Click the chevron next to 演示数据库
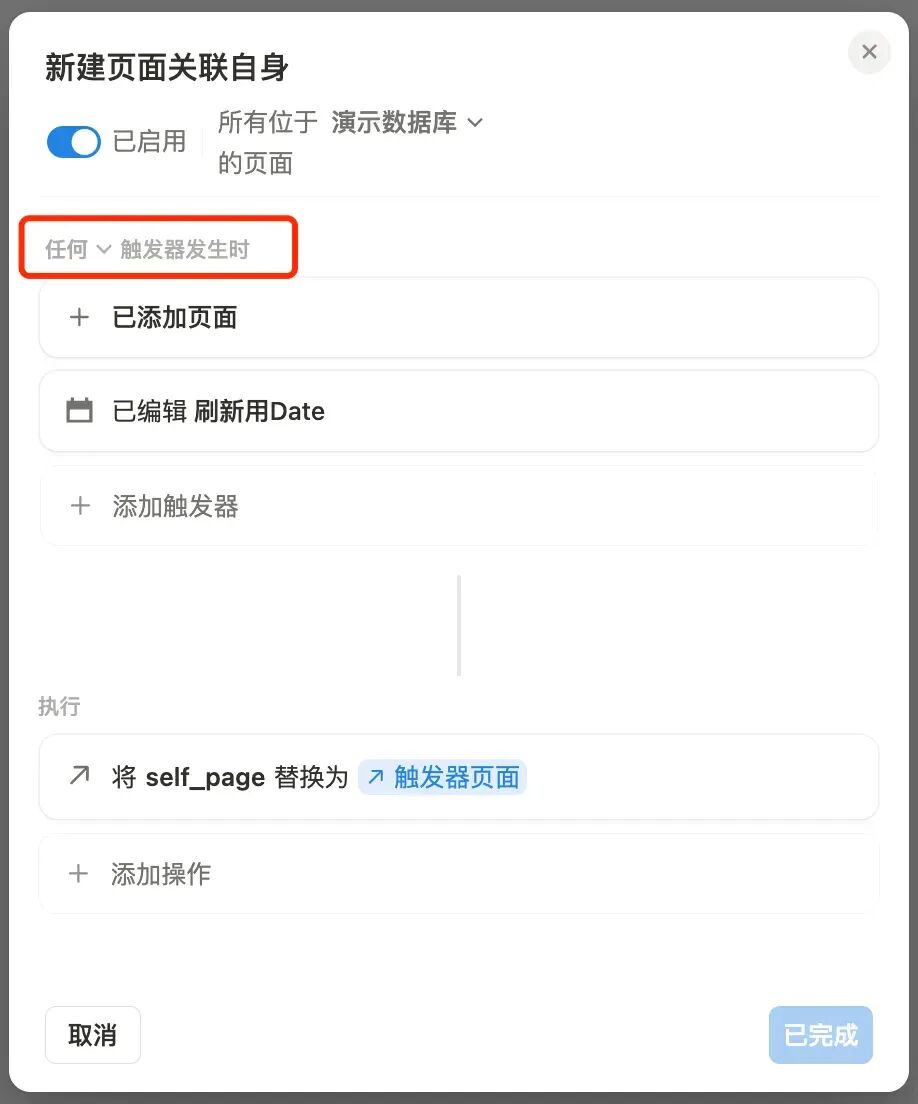This screenshot has width=918, height=1104. click(475, 123)
